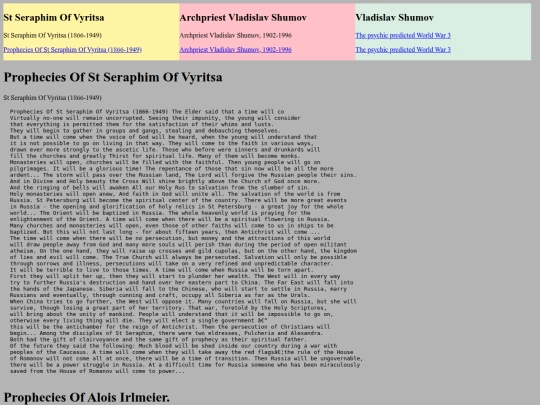Click 'St Seraphim Of Vyritsa (1866-1949)' subtitle below main heading
Screen dimensions: 540x405
tap(52, 98)
